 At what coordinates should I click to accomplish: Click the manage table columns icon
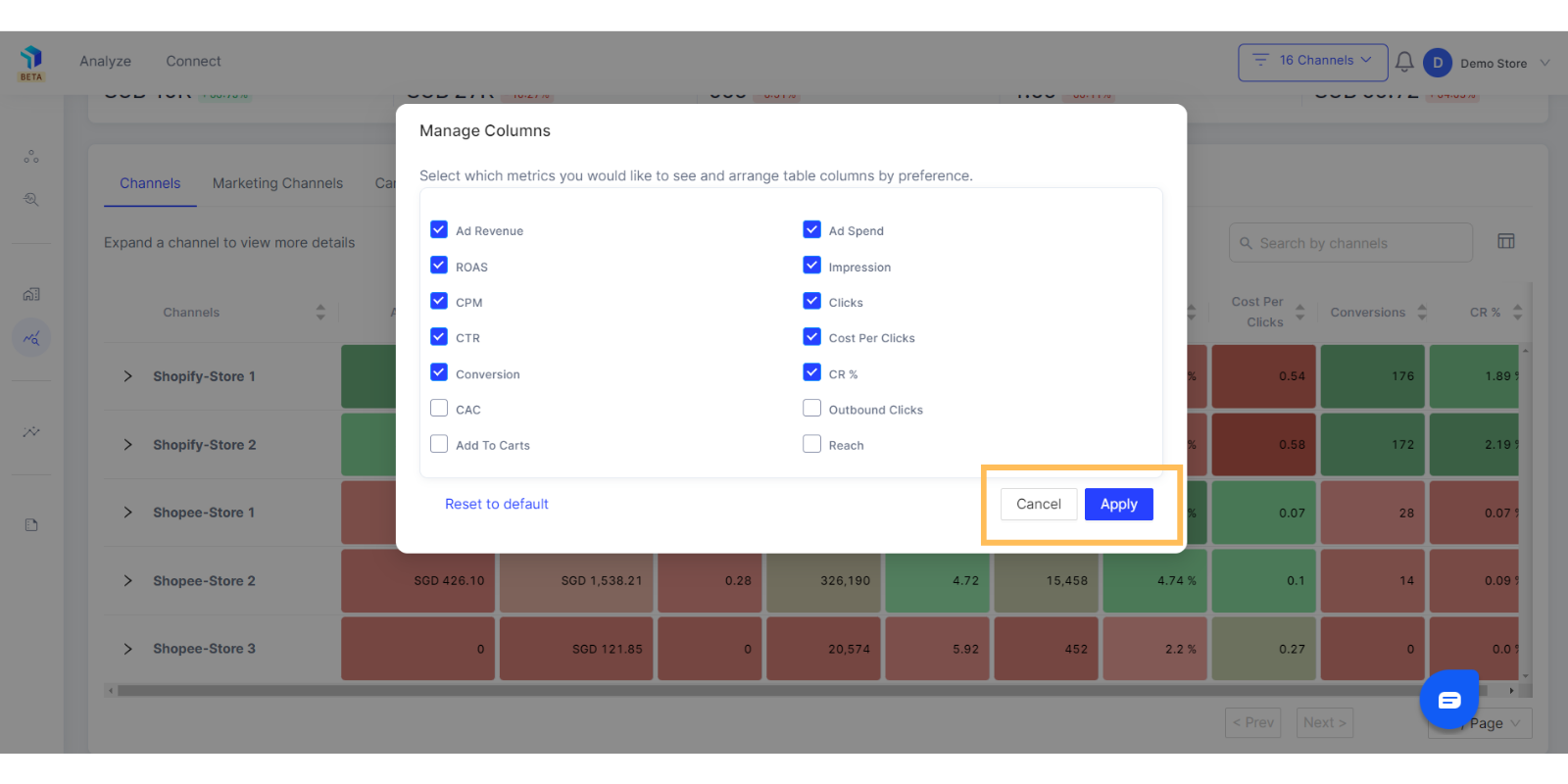pos(1506,241)
